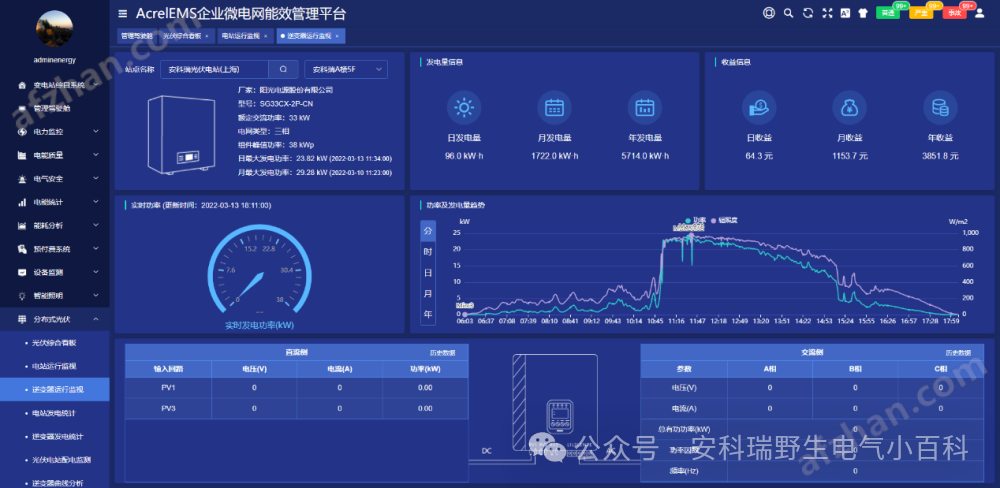This screenshot has height=488, width=1000.
Task: Click the monitor icon beside 设备监测
Action: (x=22, y=272)
